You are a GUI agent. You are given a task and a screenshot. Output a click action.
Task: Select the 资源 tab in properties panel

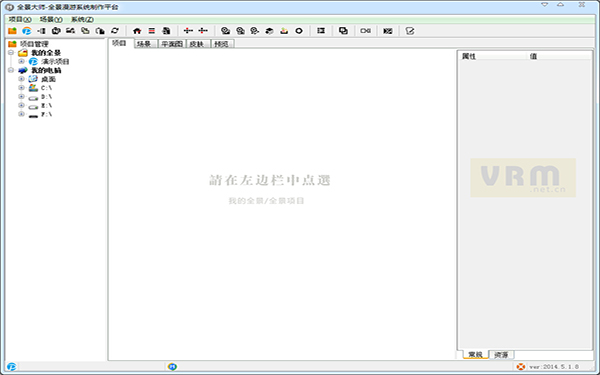click(x=501, y=355)
